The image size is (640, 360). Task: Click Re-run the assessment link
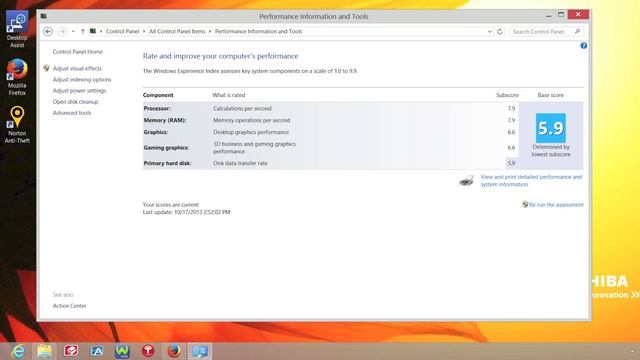pos(556,205)
